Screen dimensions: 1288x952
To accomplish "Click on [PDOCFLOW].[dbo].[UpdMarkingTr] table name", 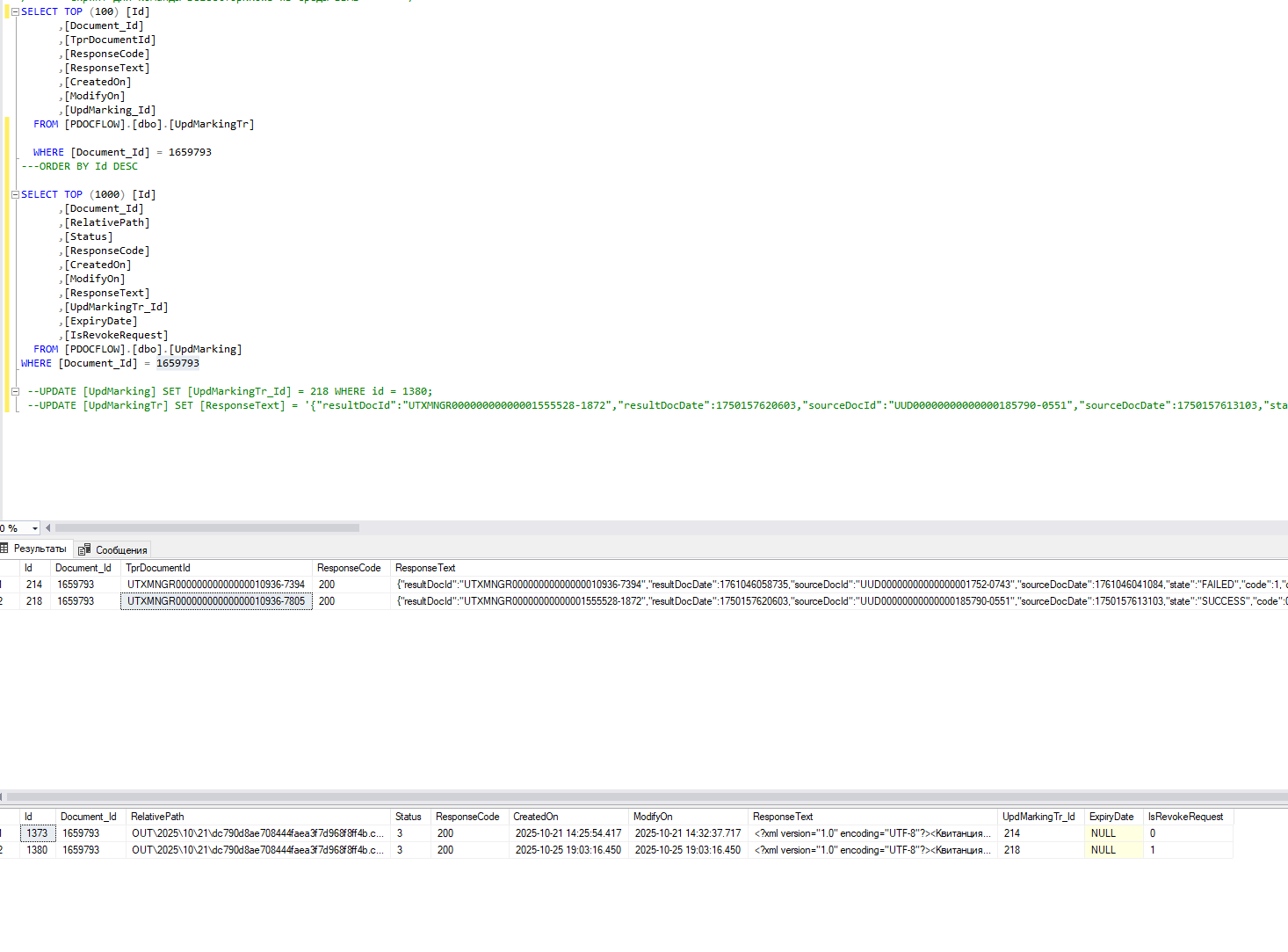I will 159,124.
